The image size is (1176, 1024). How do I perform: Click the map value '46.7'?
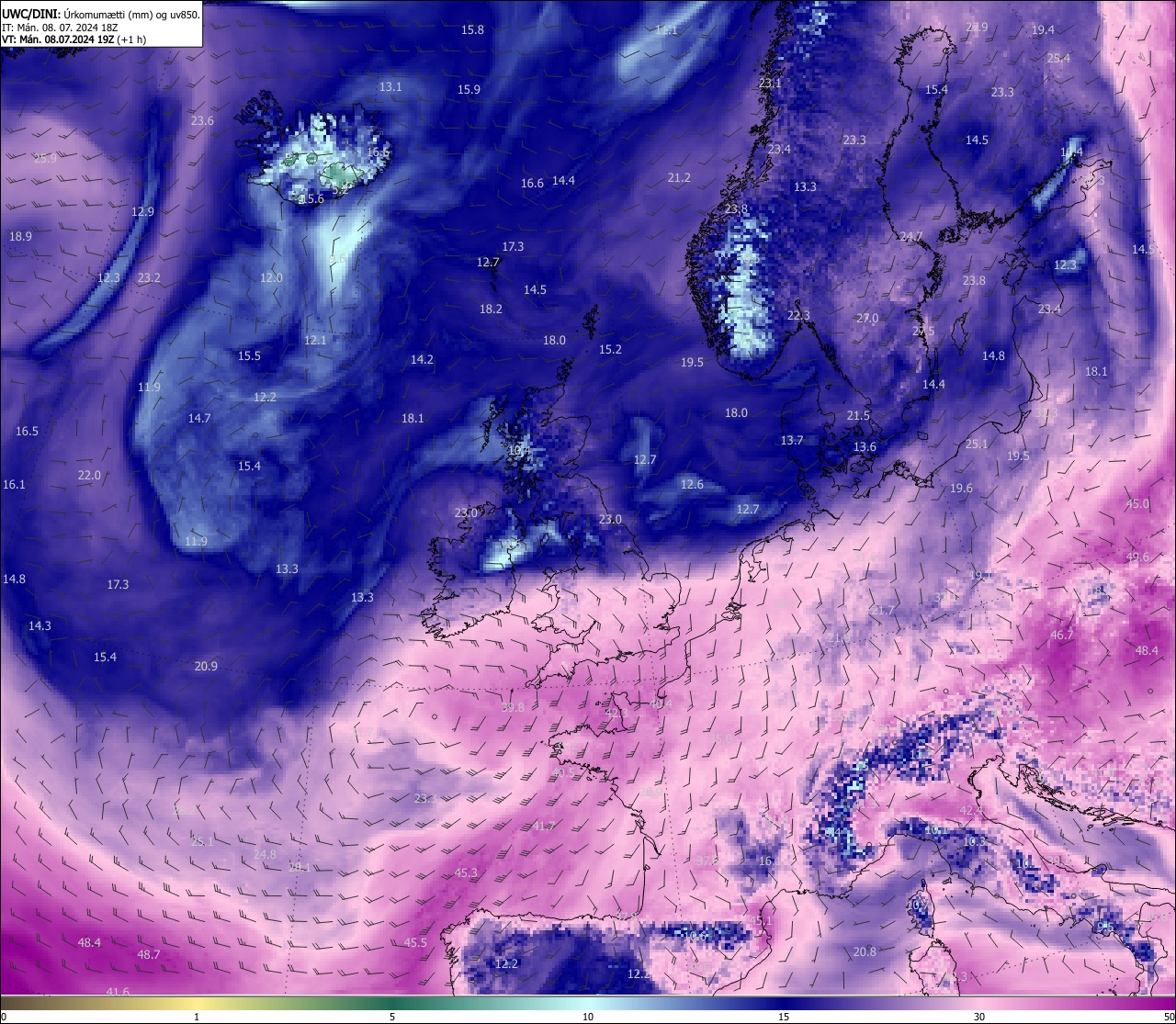(1061, 636)
